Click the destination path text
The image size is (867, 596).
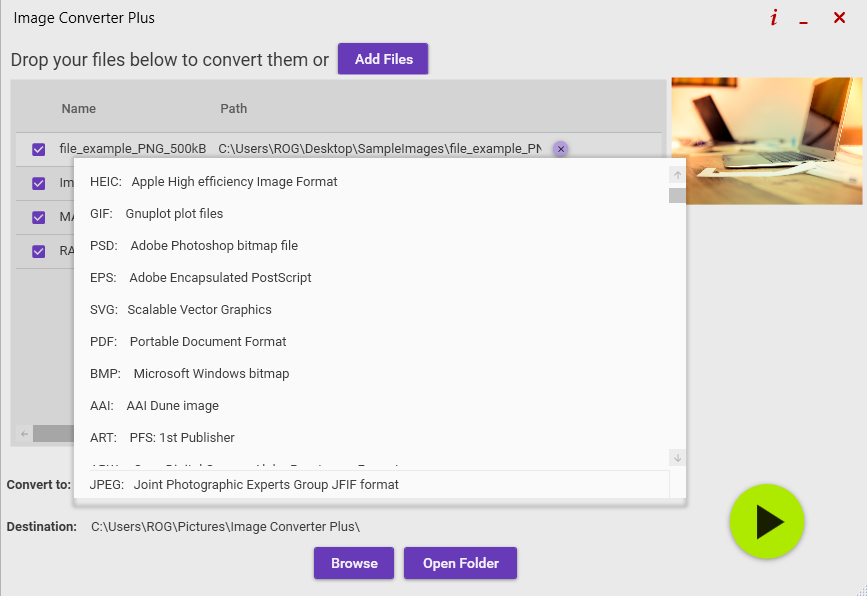pyautogui.click(x=226, y=527)
